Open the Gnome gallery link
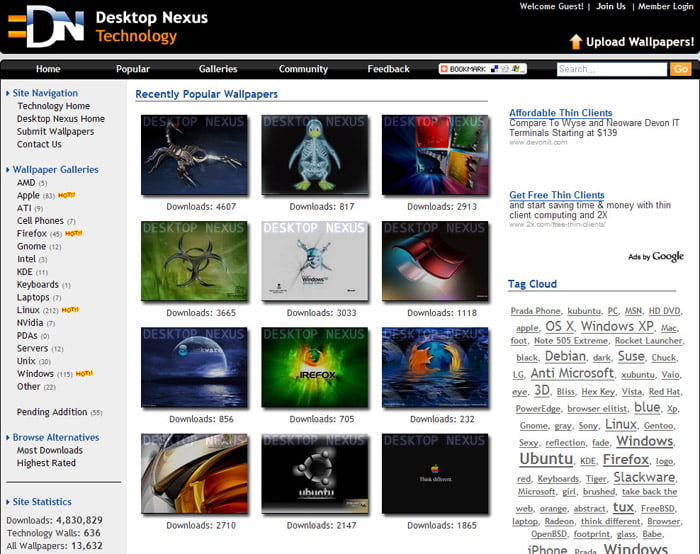The image size is (700, 554). [x=31, y=246]
